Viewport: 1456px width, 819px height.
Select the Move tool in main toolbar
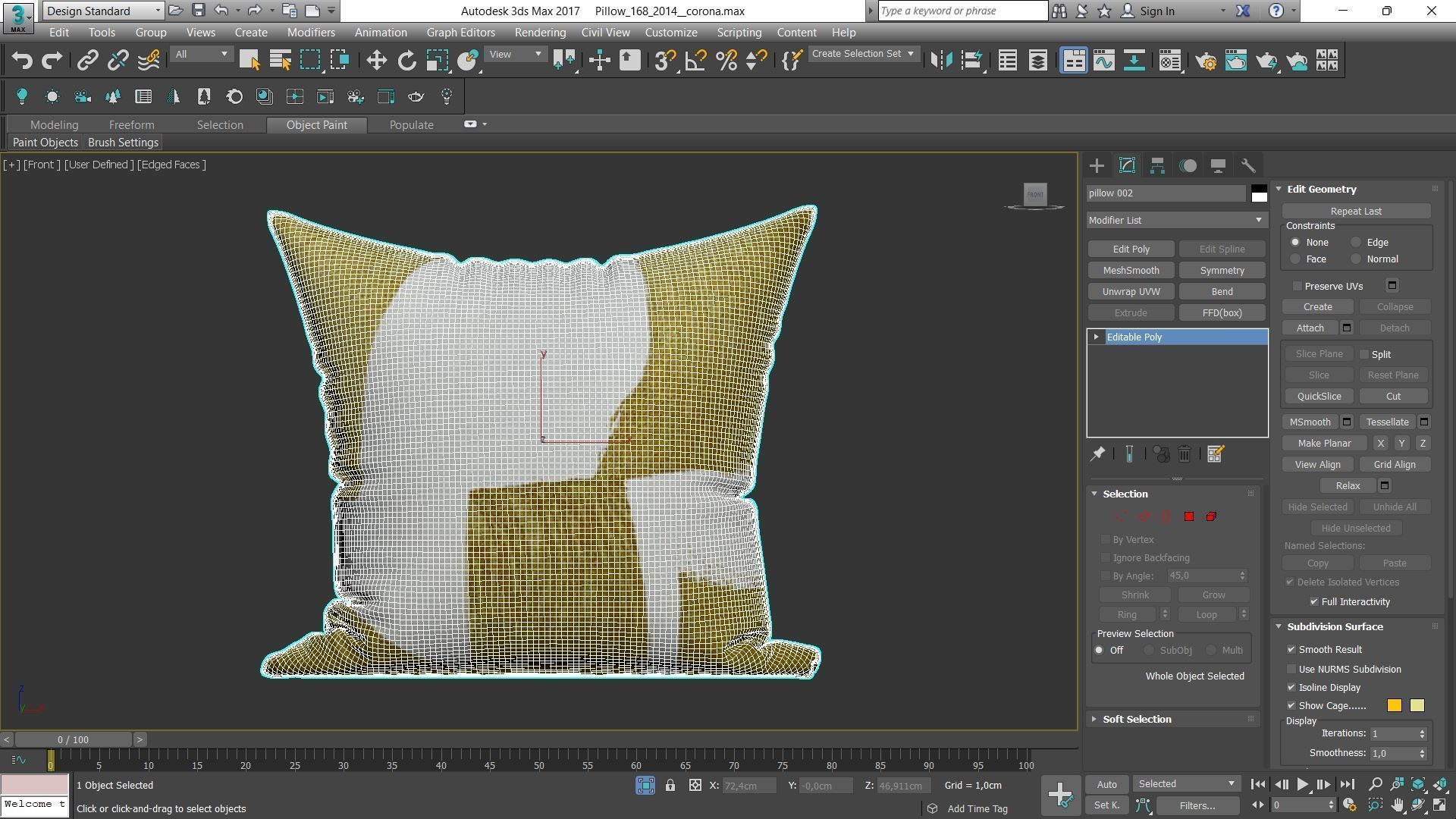376,61
